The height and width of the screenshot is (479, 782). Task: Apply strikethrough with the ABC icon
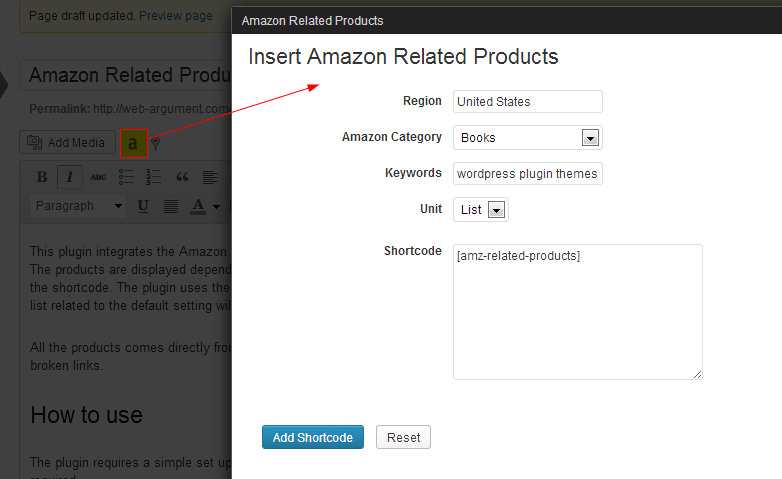[x=98, y=177]
